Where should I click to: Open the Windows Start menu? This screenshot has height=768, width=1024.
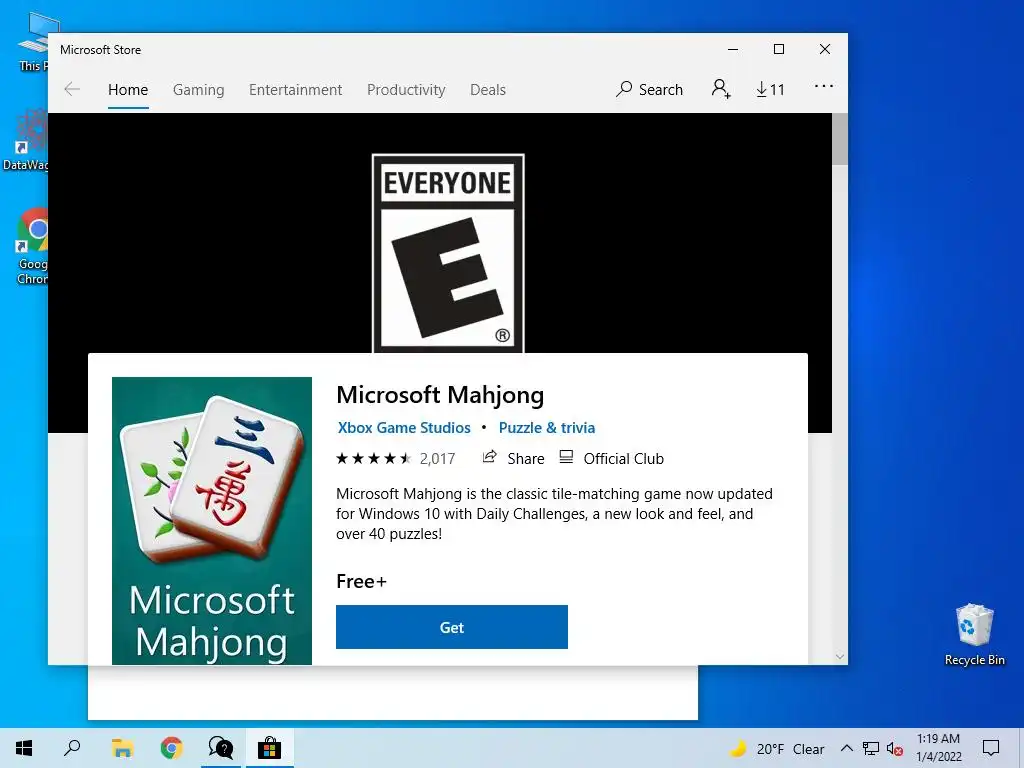tap(24, 748)
